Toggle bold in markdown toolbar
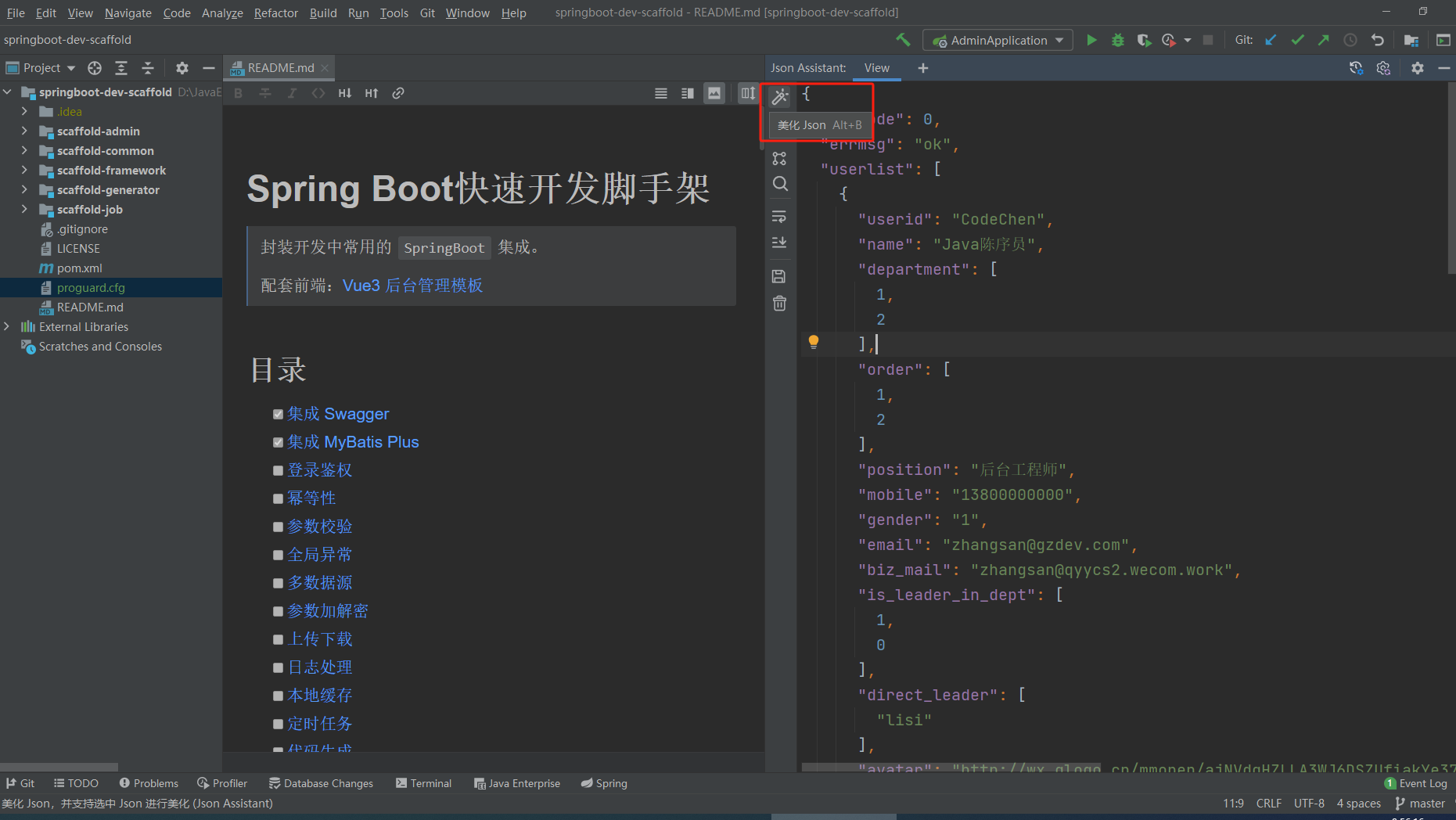Screen dimensions: 1456x820 [239, 93]
